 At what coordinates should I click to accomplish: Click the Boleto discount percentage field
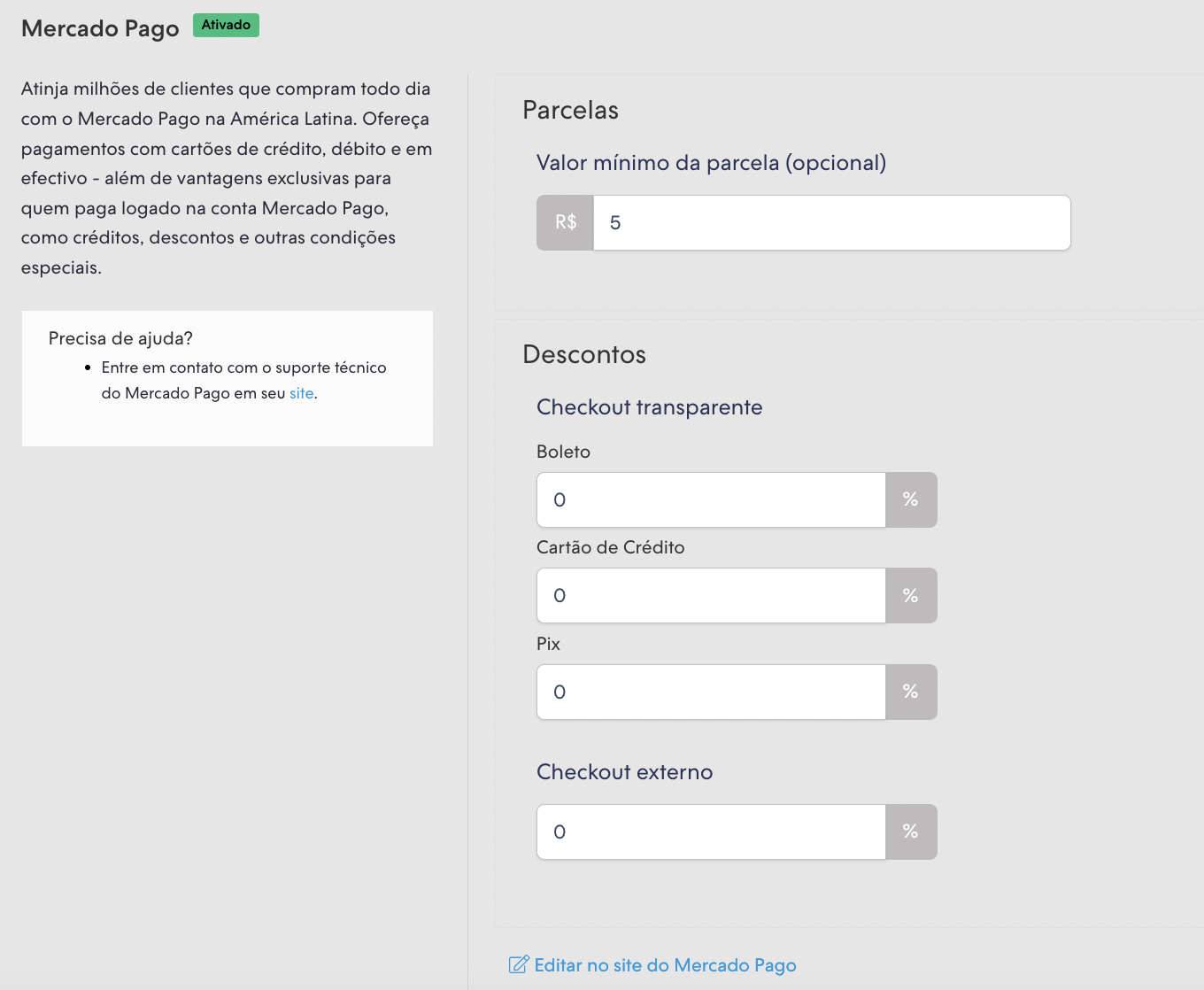point(711,499)
